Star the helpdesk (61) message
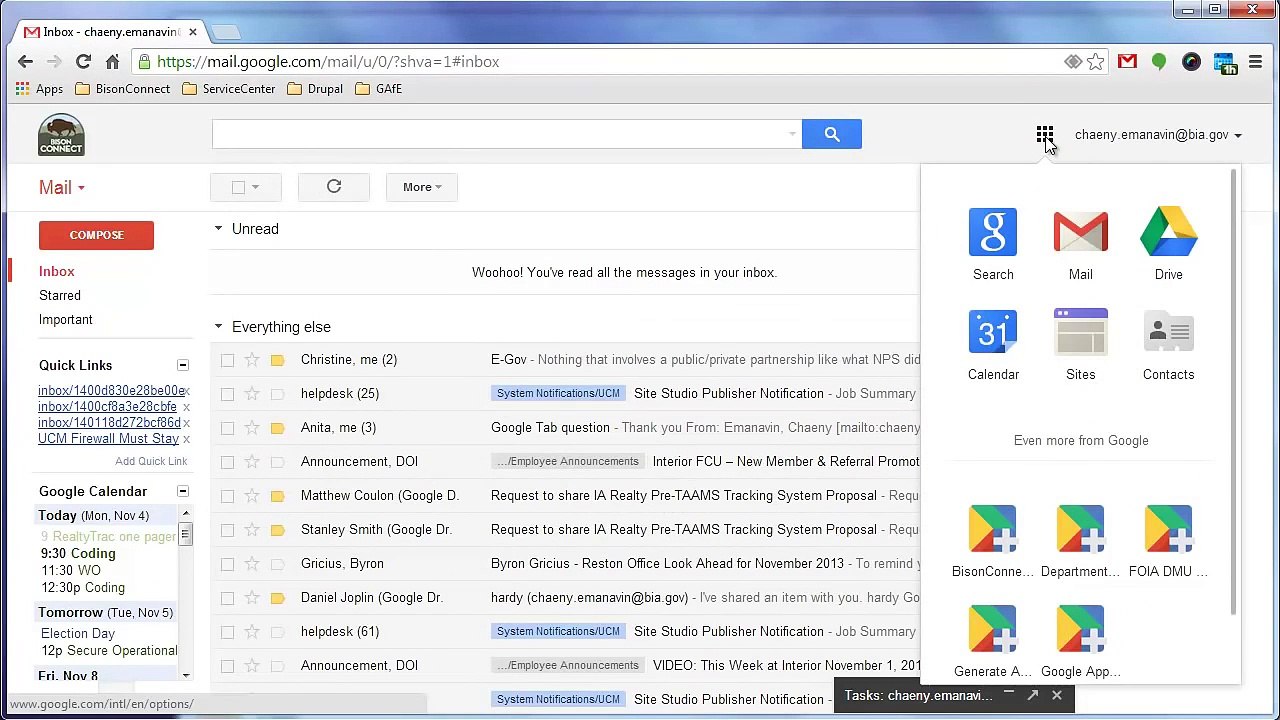This screenshot has height=720, width=1280. [x=252, y=632]
